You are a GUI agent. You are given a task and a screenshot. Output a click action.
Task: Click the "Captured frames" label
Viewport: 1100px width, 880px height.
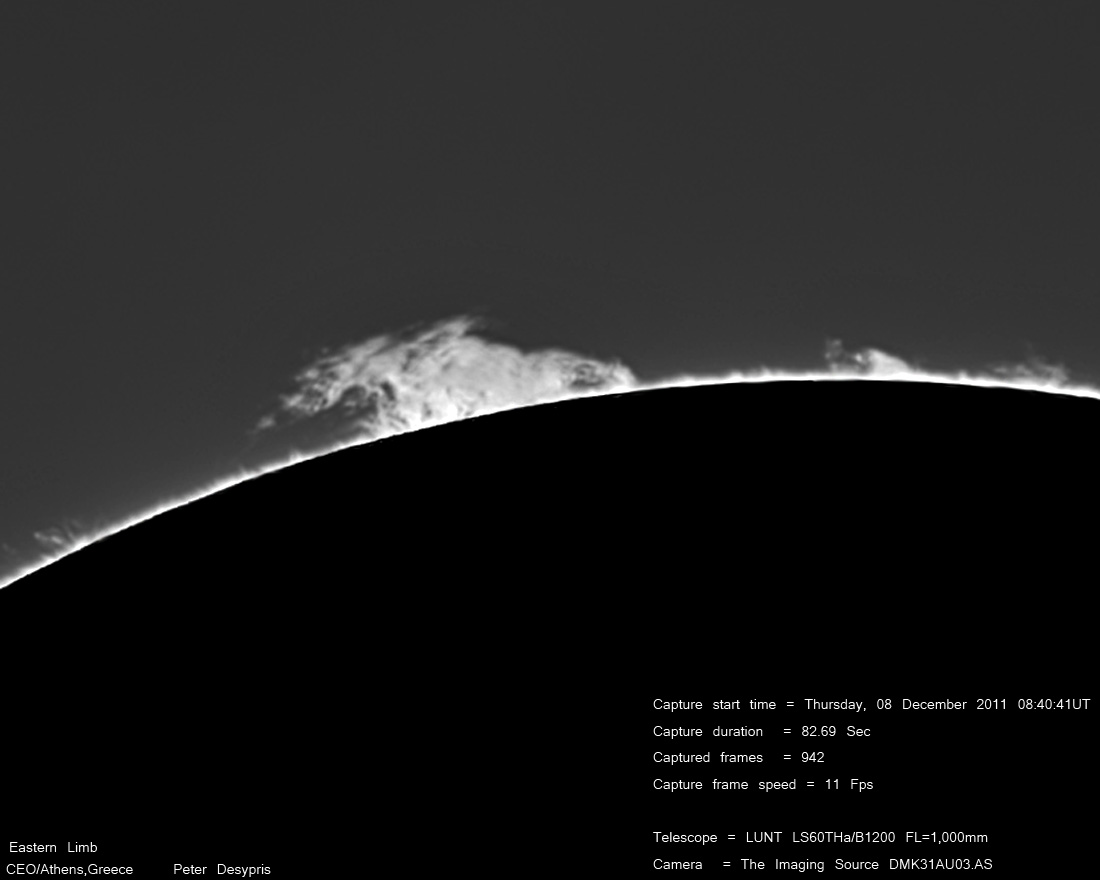click(708, 757)
